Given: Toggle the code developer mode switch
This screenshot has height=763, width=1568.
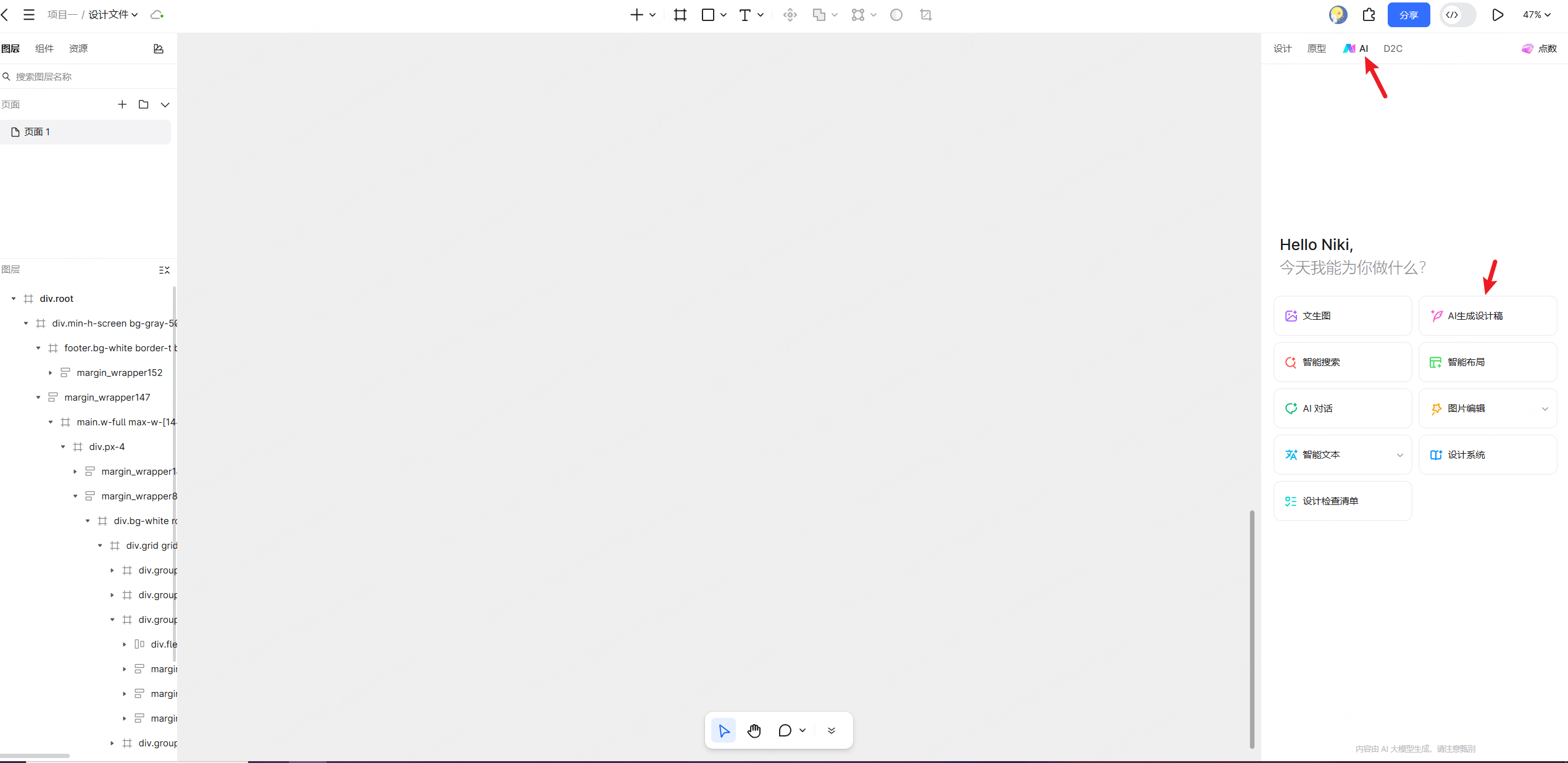Looking at the screenshot, I should 1457,15.
